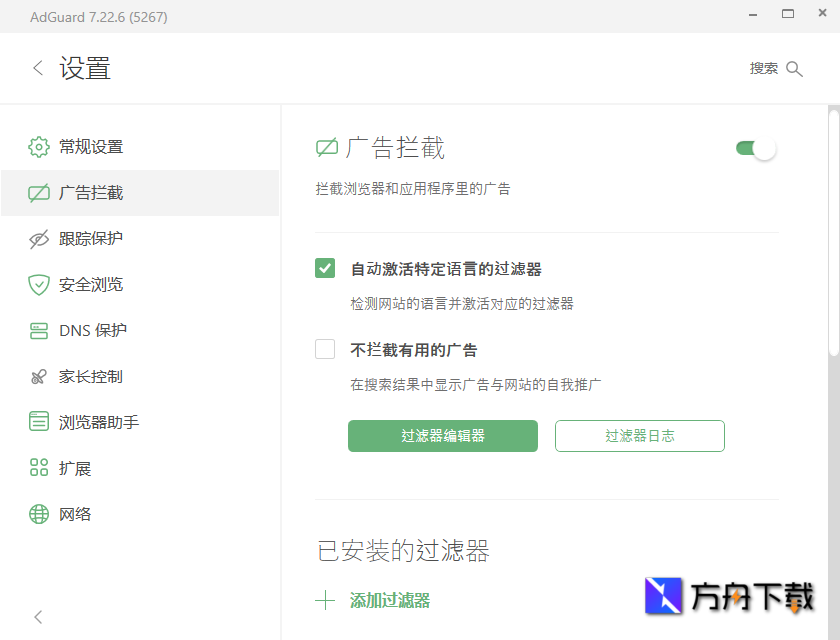Viewport: 840px width, 640px height.
Task: Select the 扩展 extensions icon
Action: 38,467
